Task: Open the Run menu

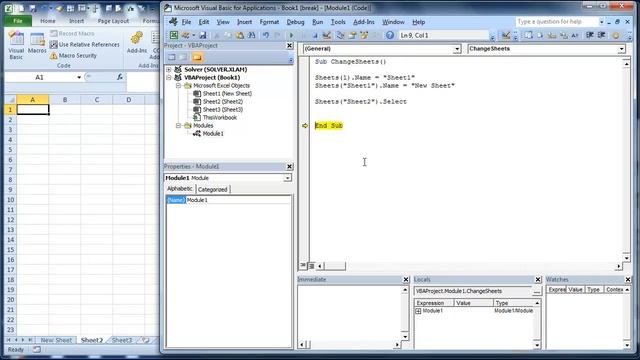Action: coord(318,22)
